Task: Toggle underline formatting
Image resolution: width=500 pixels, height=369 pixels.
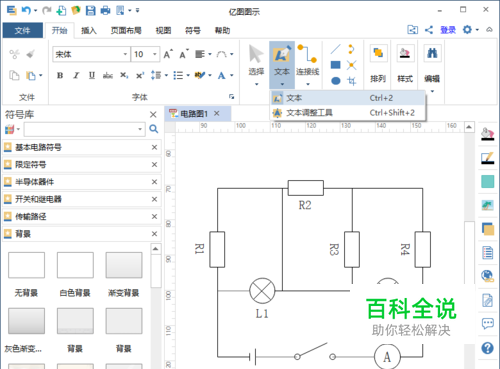Action: (x=92, y=76)
